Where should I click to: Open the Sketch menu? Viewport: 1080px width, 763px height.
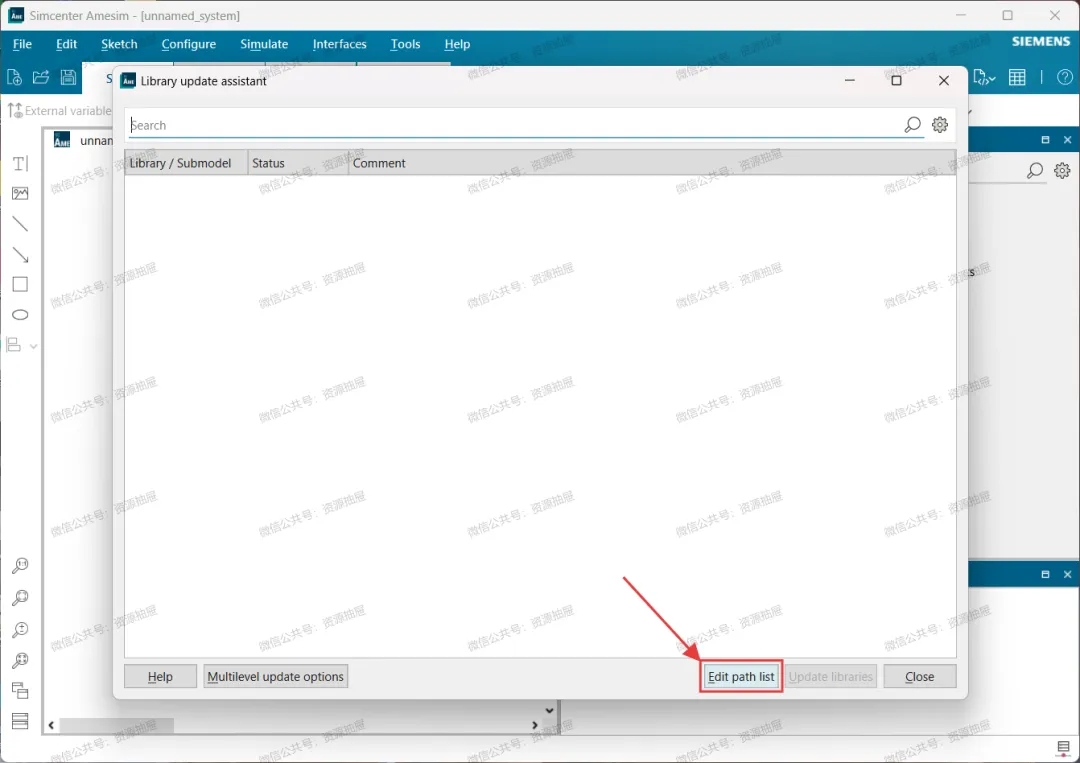point(119,44)
